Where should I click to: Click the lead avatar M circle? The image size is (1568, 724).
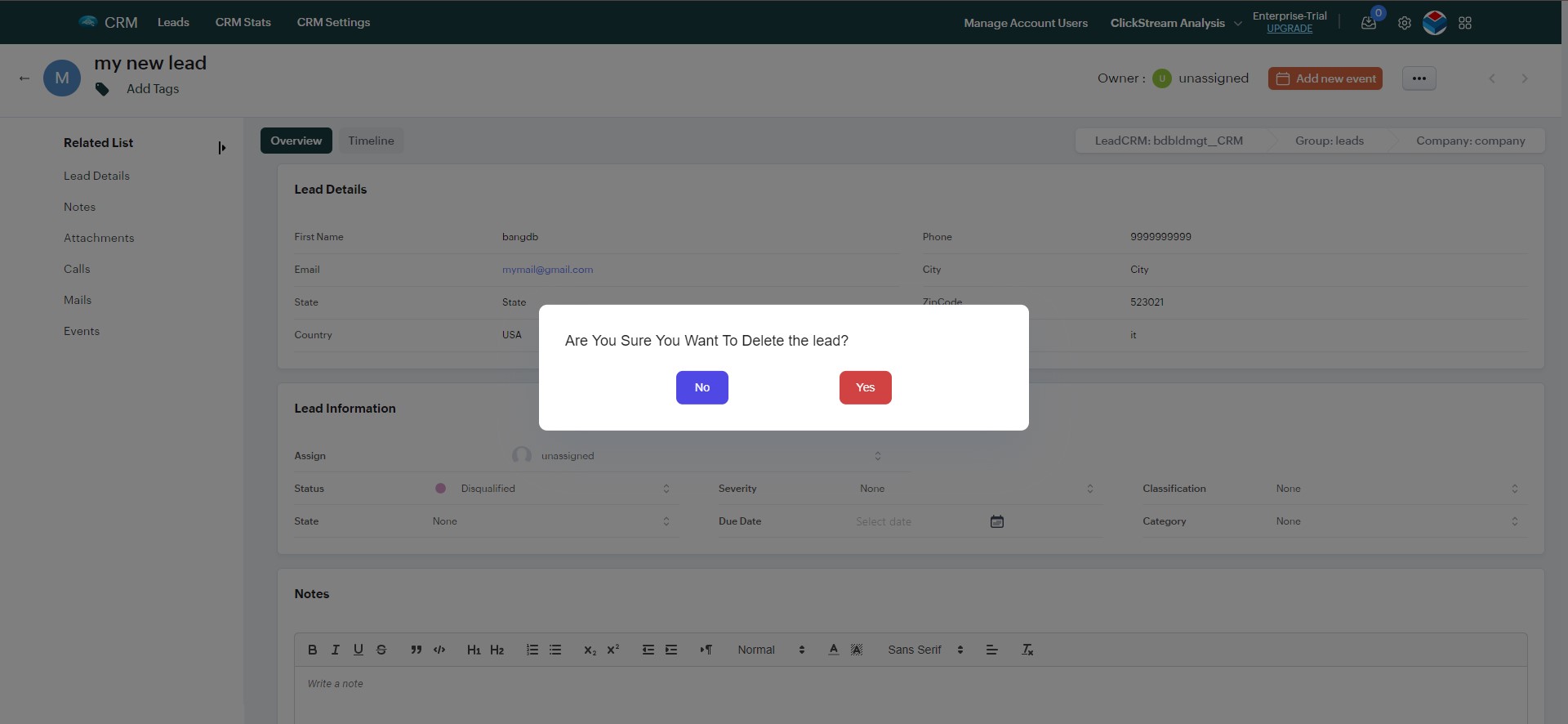point(62,78)
